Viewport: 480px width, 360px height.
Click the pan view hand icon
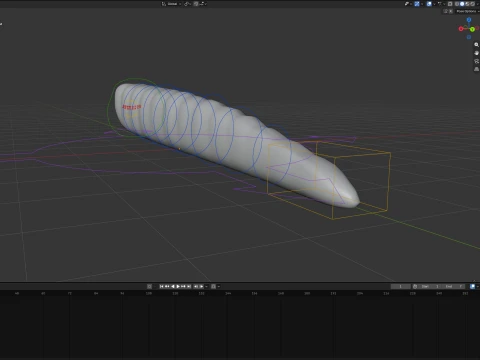pyautogui.click(x=476, y=53)
